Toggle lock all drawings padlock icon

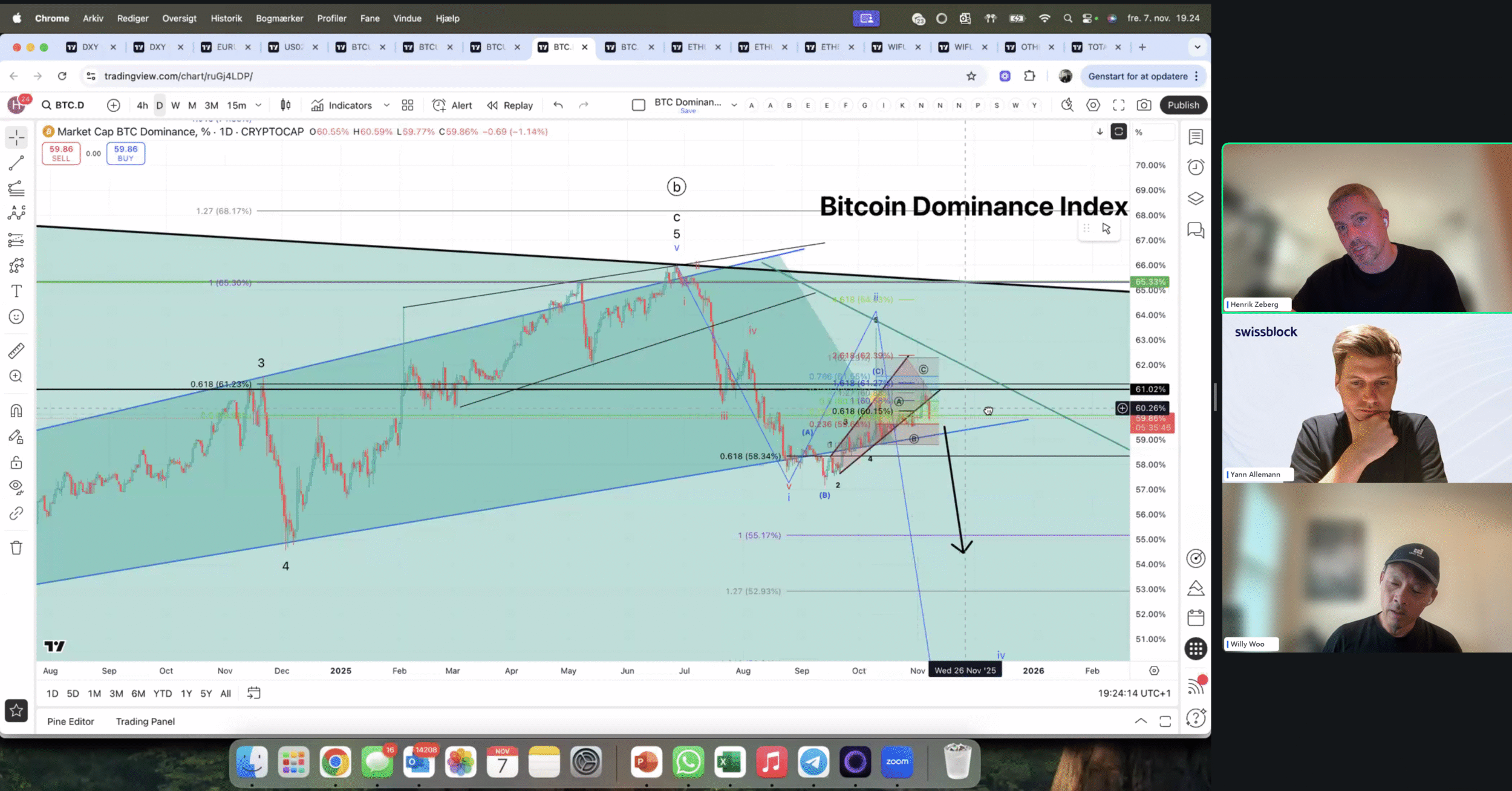tap(16, 463)
